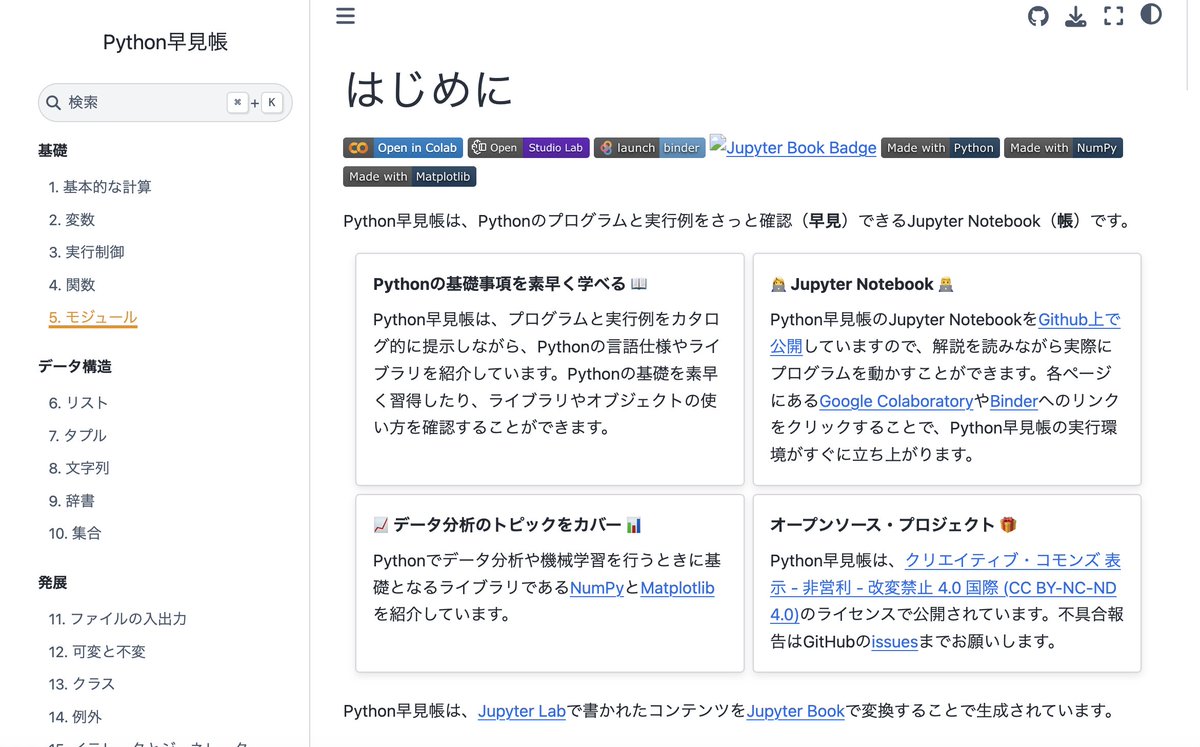This screenshot has height=747, width=1200.
Task: Open chapter 14. 例外
Action: coord(75,717)
